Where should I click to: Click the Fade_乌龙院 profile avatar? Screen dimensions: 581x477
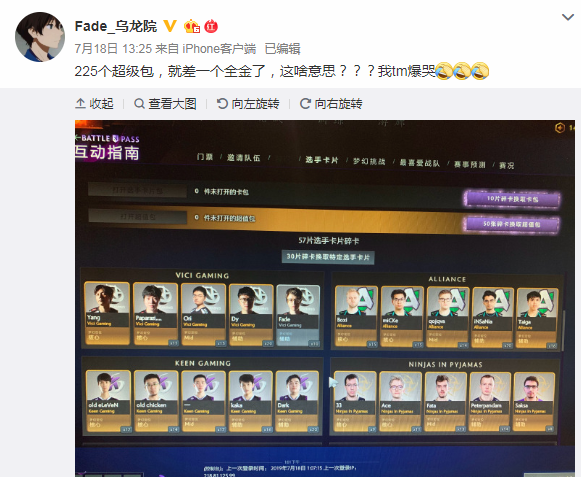pyautogui.click(x=40, y=37)
